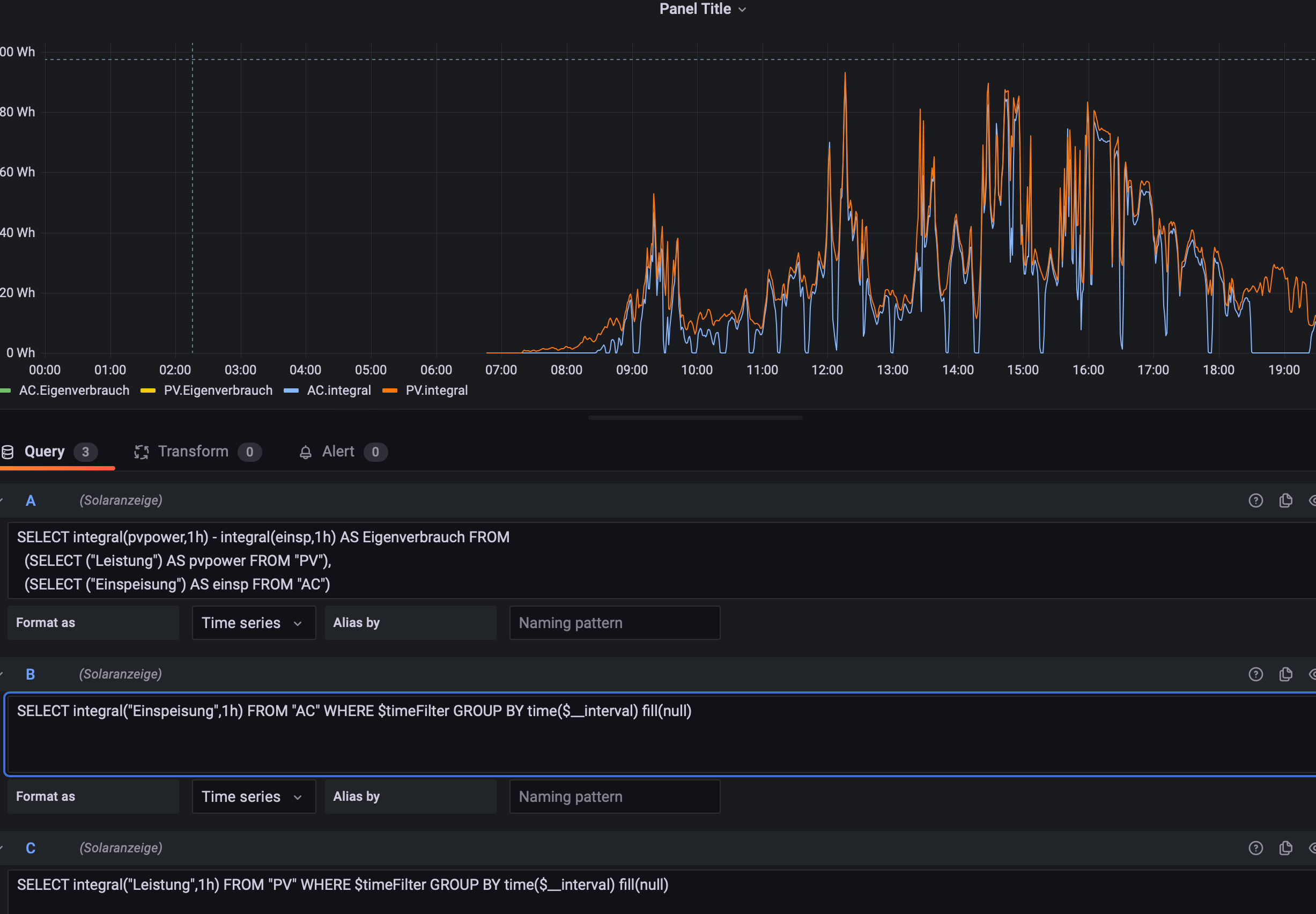Click the Transform tab icon

pos(142,452)
